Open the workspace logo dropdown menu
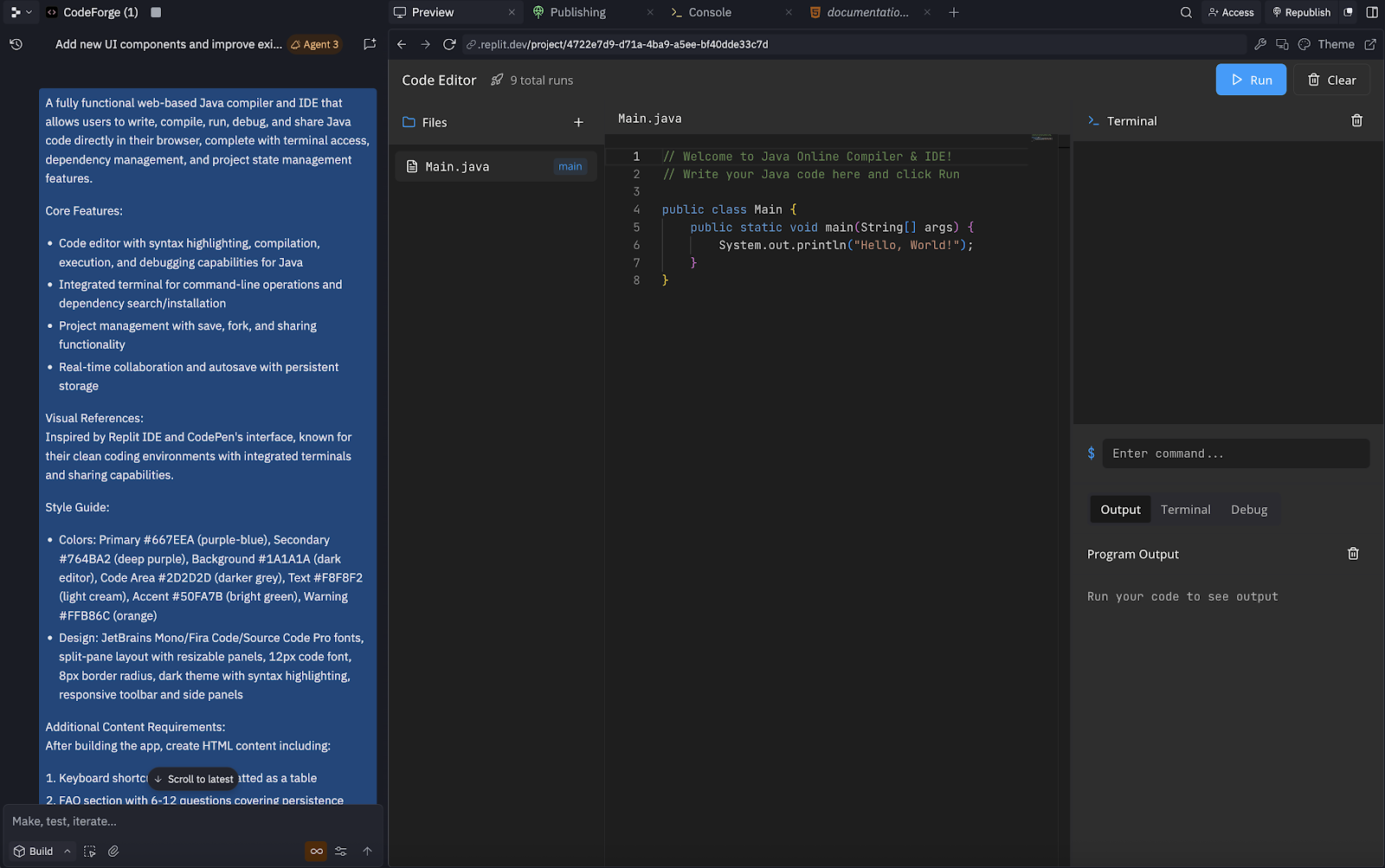The width and height of the screenshot is (1385, 868). (21, 12)
